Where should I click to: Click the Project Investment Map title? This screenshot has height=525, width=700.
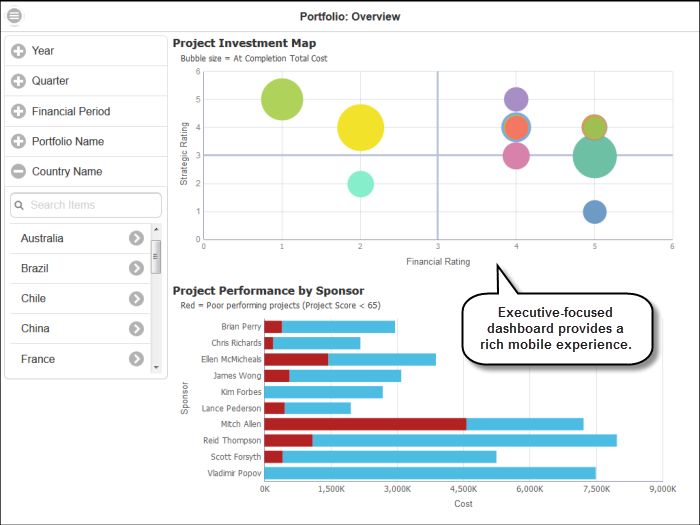[244, 43]
